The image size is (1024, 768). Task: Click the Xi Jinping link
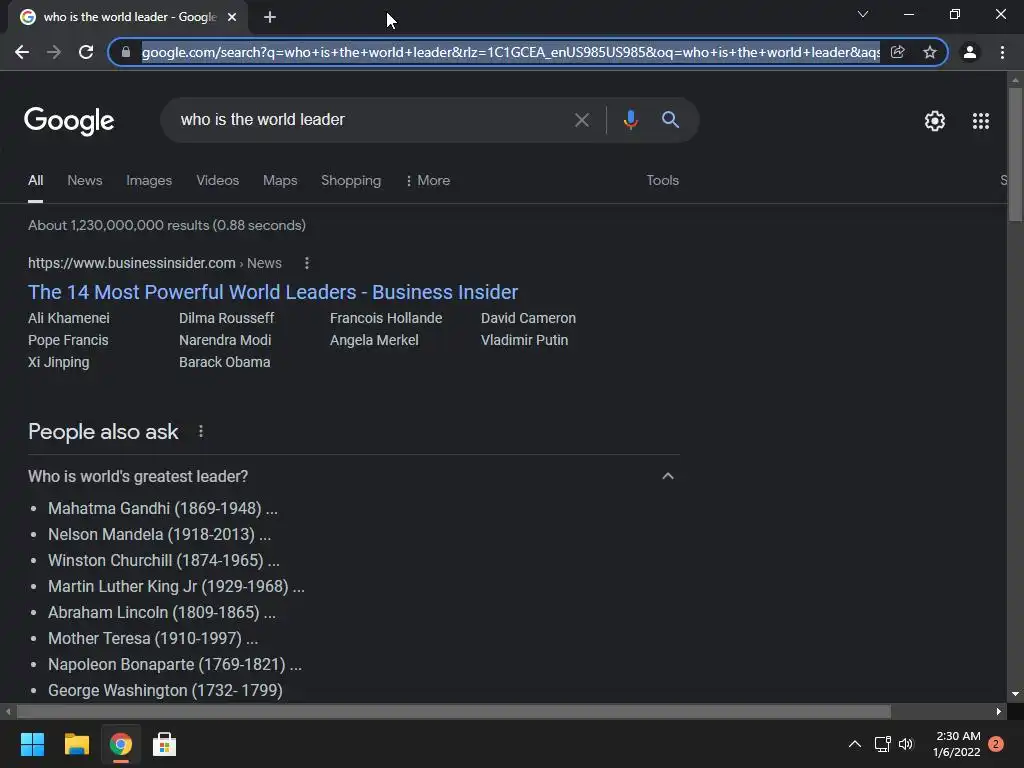point(59,362)
